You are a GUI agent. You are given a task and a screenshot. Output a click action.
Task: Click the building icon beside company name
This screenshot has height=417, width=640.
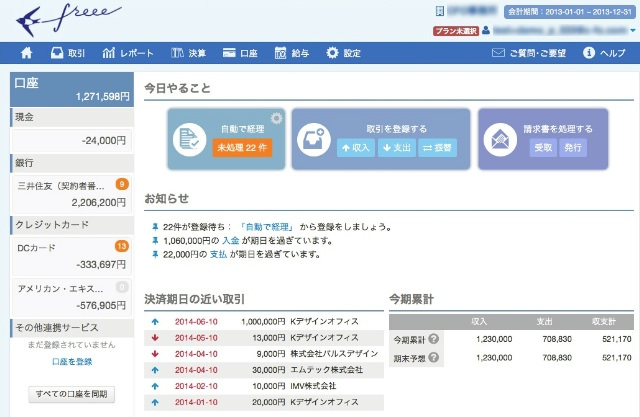[x=440, y=11]
